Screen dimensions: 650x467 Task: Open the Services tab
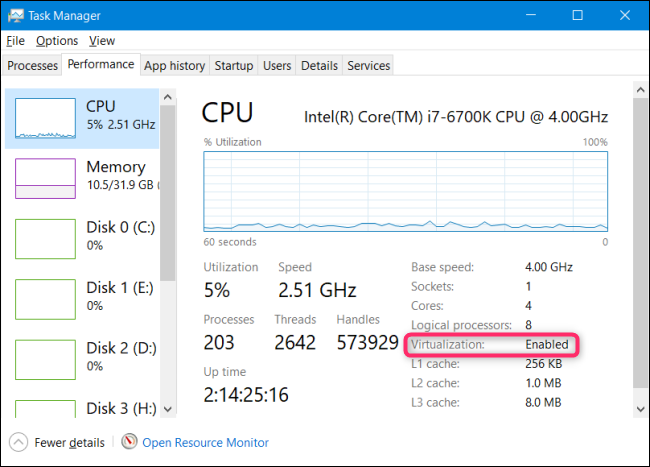(368, 66)
